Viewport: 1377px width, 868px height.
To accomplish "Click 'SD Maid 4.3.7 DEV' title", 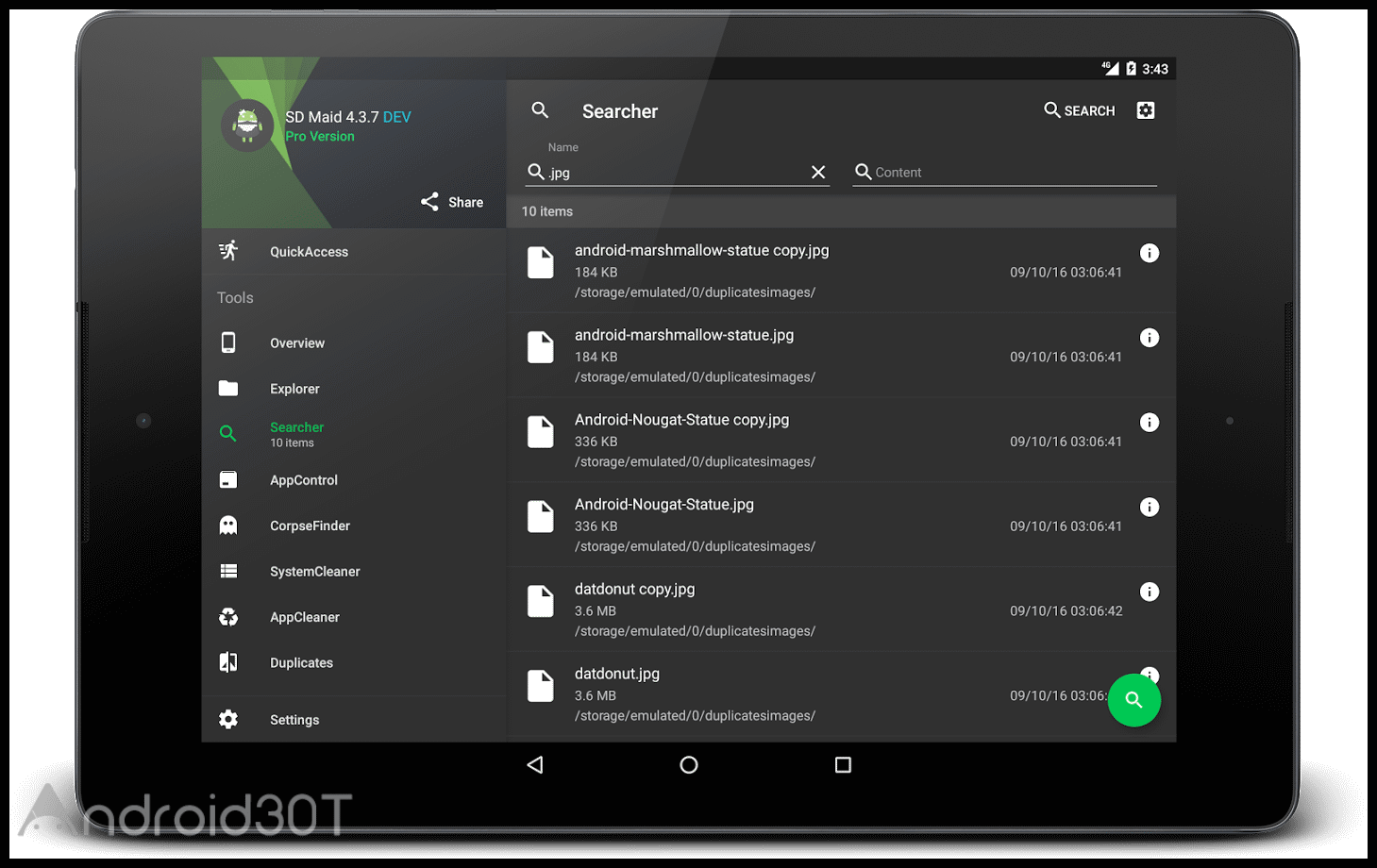I will [348, 117].
